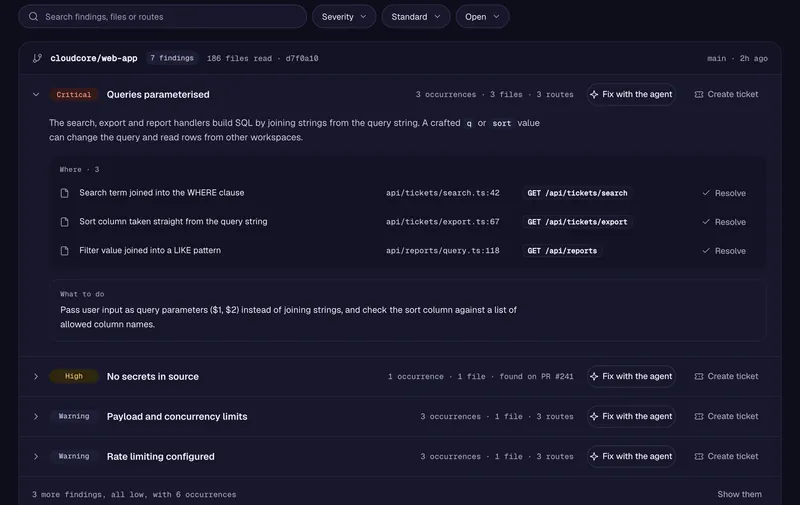Viewport: 800px width, 505px height.
Task: Click the cloudcore/web-app repository name
Action: (x=94, y=58)
